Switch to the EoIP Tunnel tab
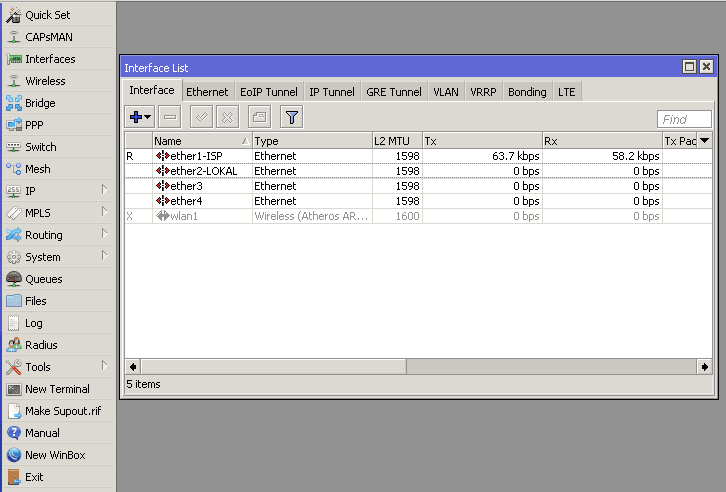Image resolution: width=726 pixels, height=492 pixels. 269,92
